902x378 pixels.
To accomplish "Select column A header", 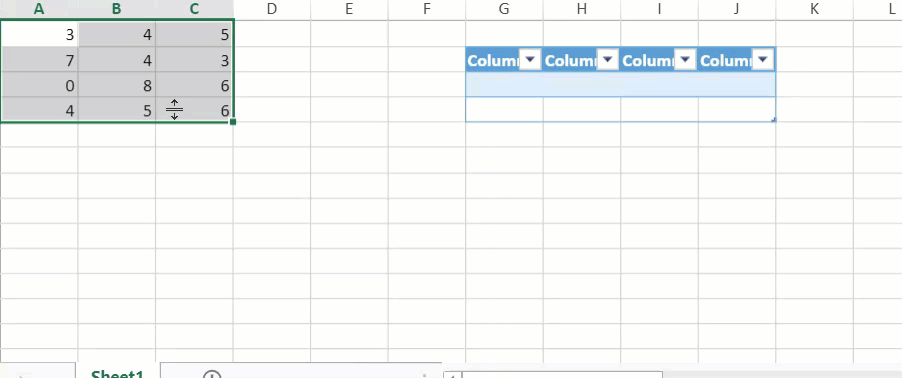I will tap(39, 9).
